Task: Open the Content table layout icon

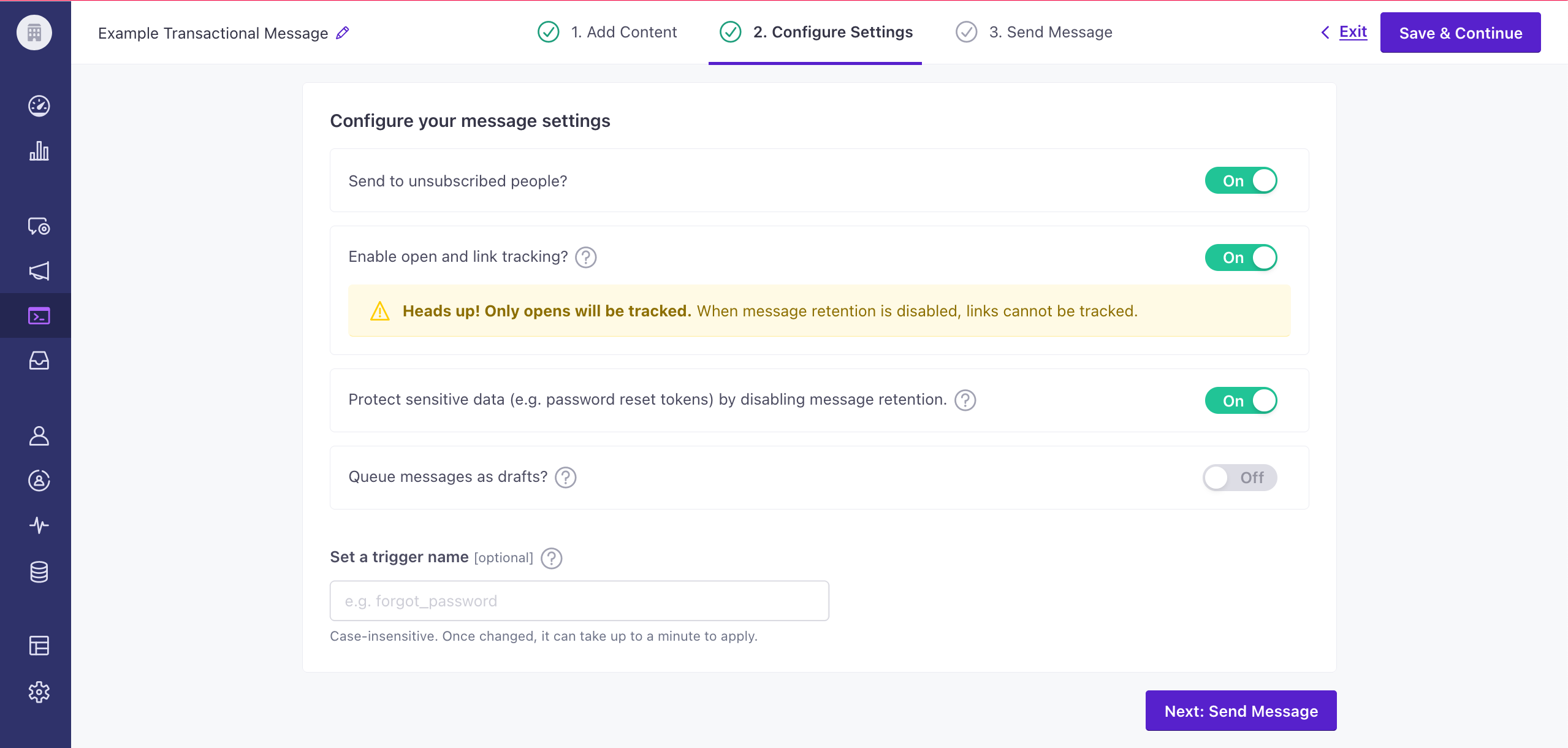Action: pyautogui.click(x=39, y=646)
